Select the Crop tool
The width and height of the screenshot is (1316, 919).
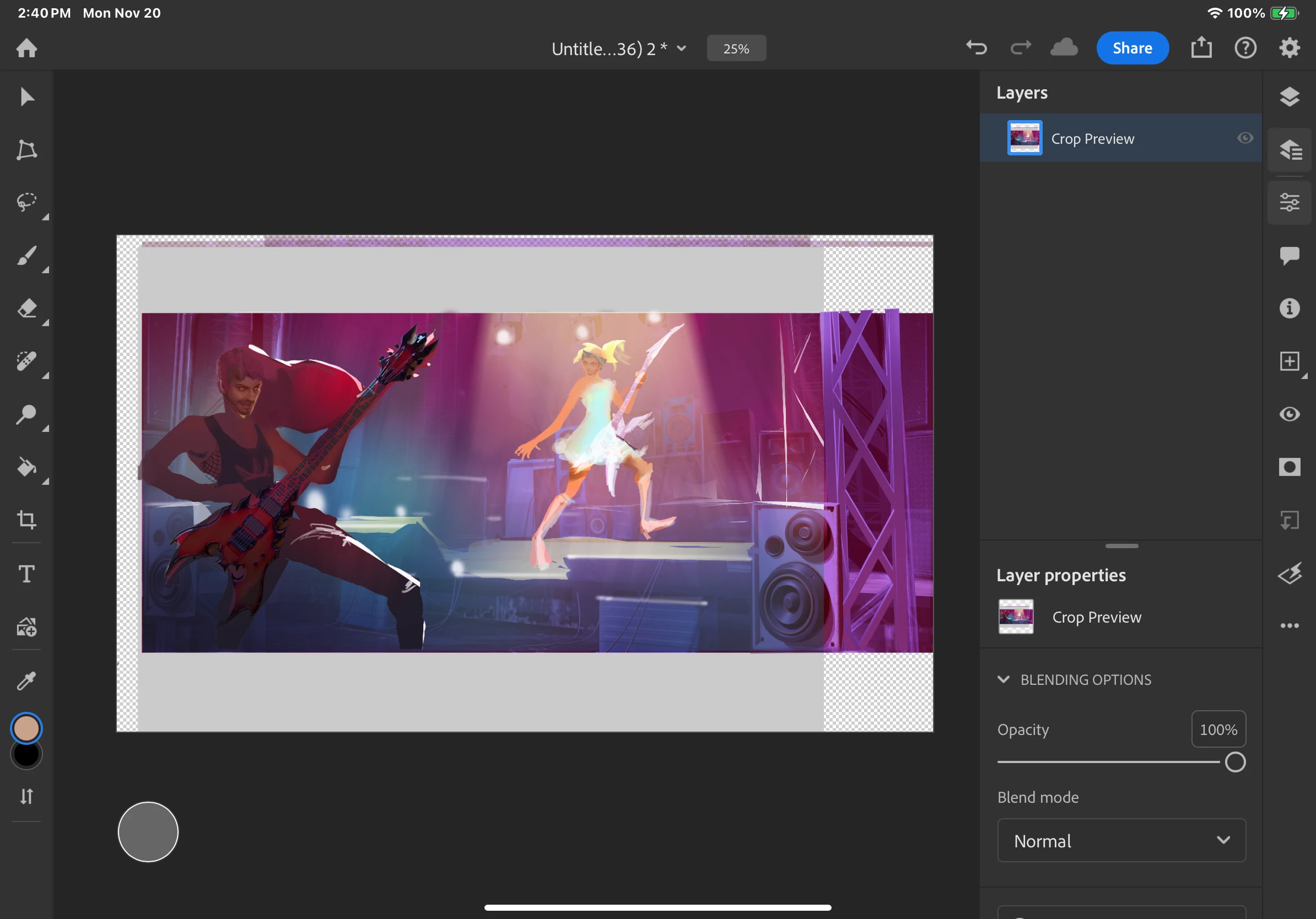26,520
